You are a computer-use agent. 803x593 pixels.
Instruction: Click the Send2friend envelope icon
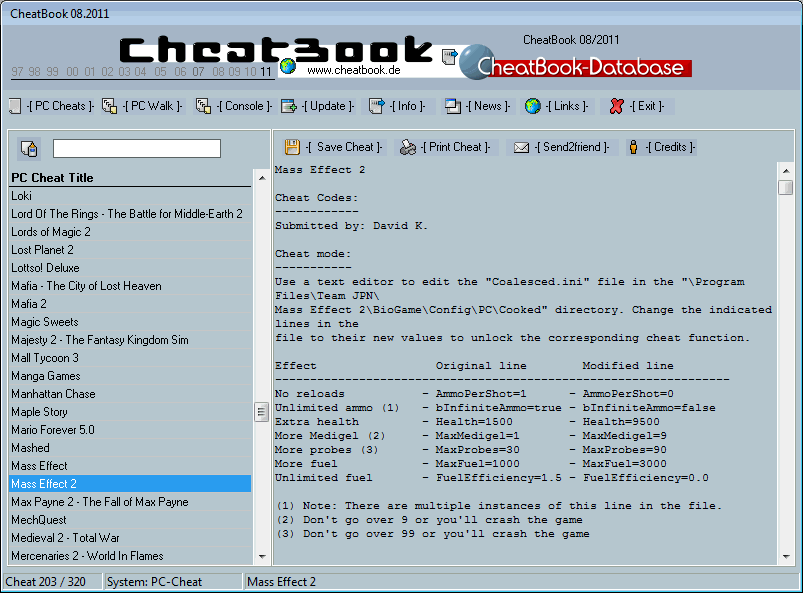click(521, 147)
